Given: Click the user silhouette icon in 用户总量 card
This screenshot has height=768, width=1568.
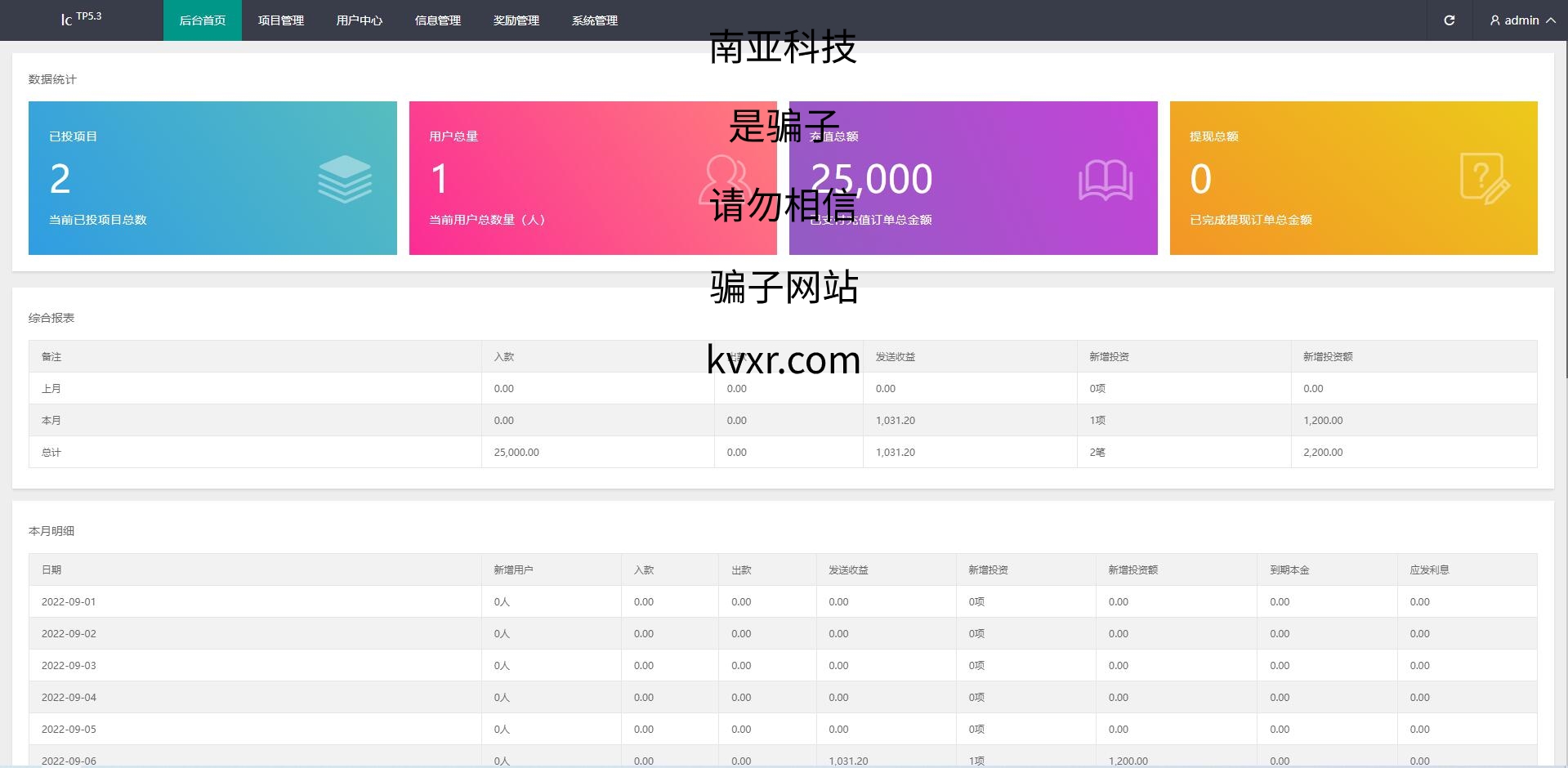Looking at the screenshot, I should click(x=723, y=180).
